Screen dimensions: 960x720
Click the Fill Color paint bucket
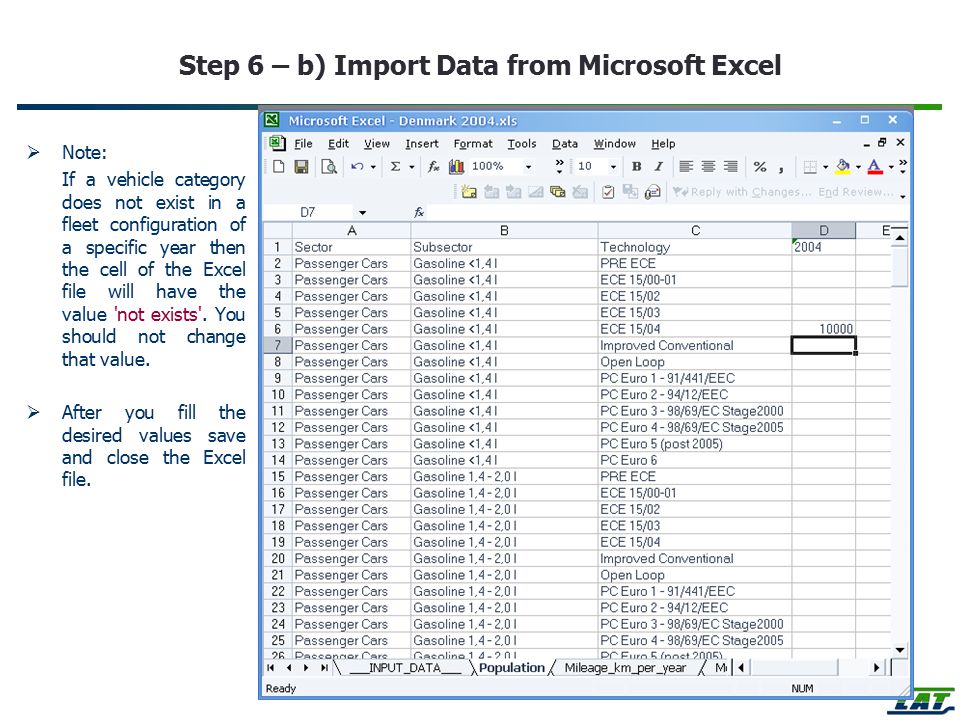click(843, 167)
